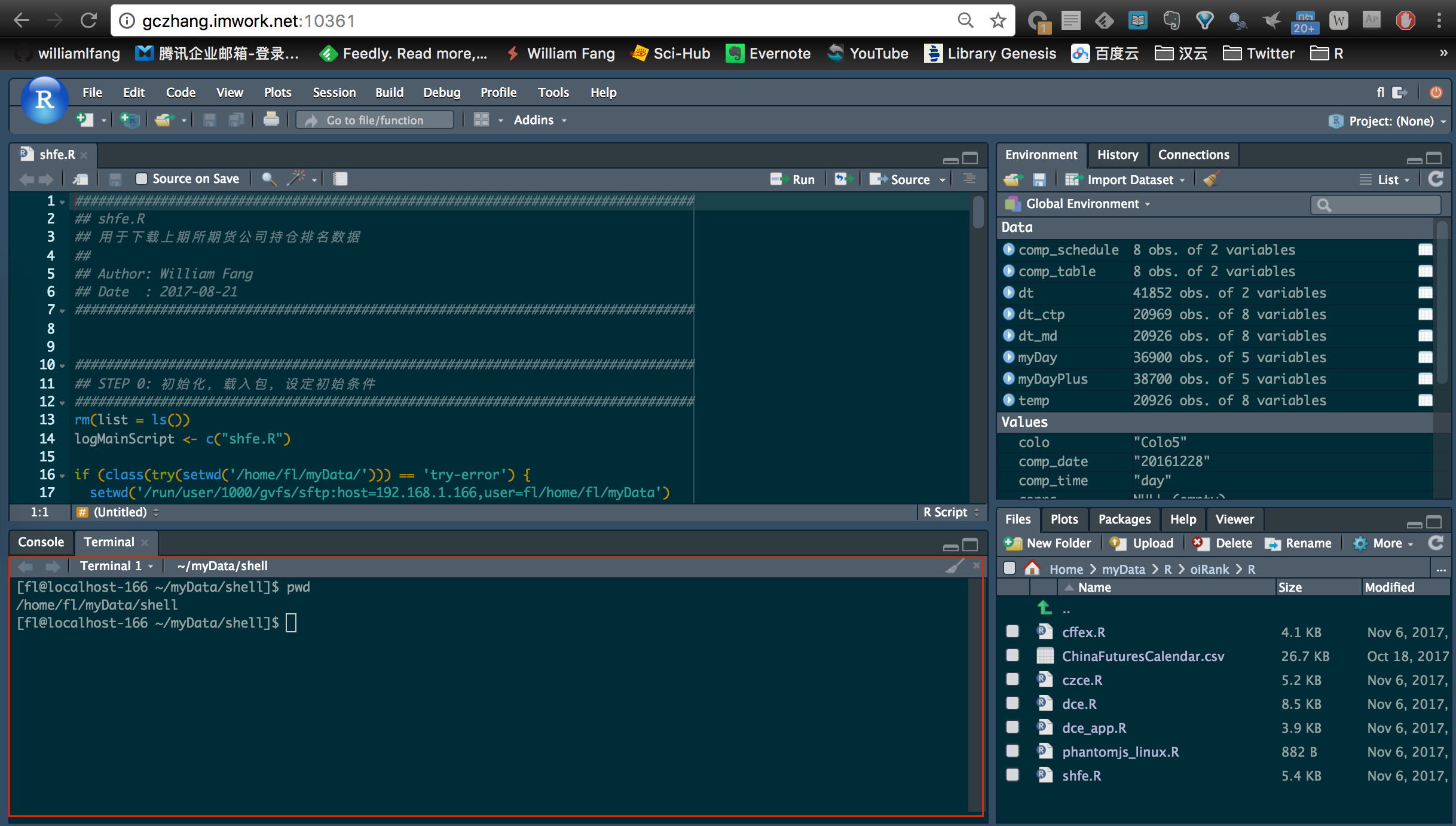The height and width of the screenshot is (826, 1456).
Task: Click the browser reload button
Action: click(88, 21)
